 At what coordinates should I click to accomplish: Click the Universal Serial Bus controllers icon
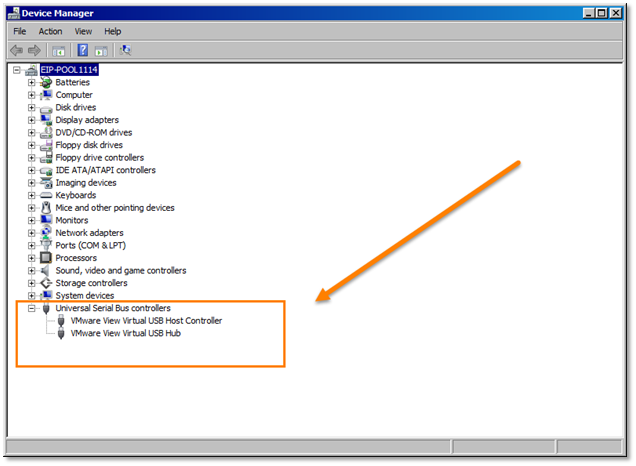[x=46, y=309]
